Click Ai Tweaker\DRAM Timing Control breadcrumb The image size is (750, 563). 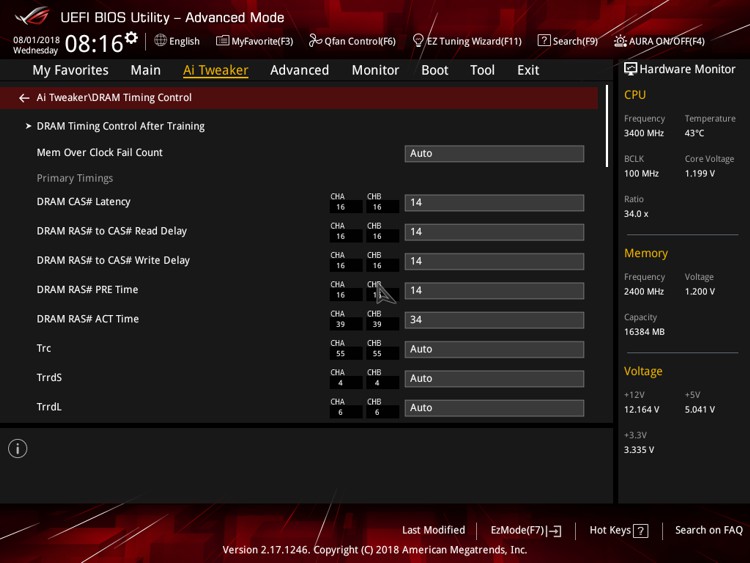(114, 98)
